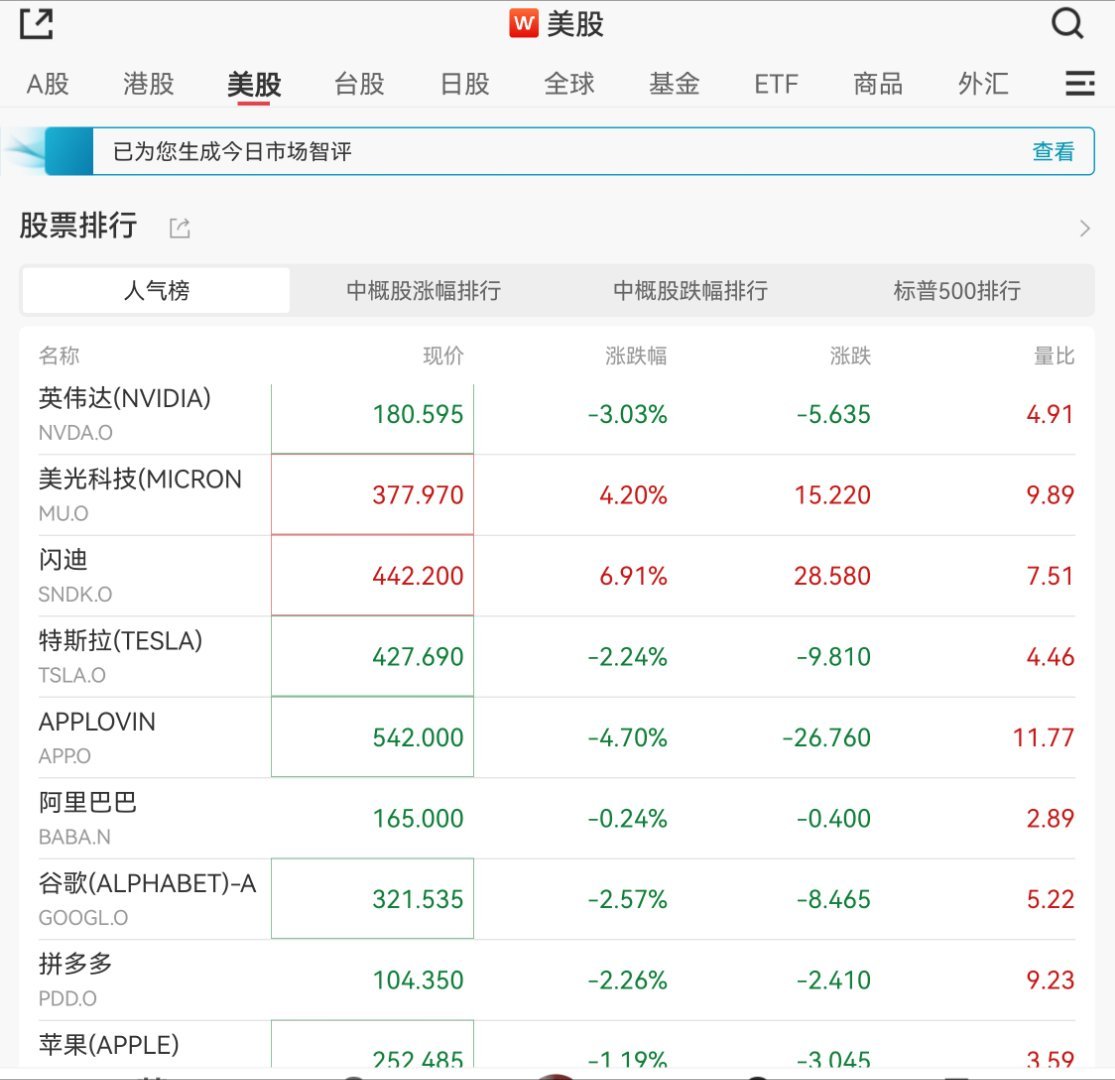
Task: Open the ETF market tab
Action: 775,84
